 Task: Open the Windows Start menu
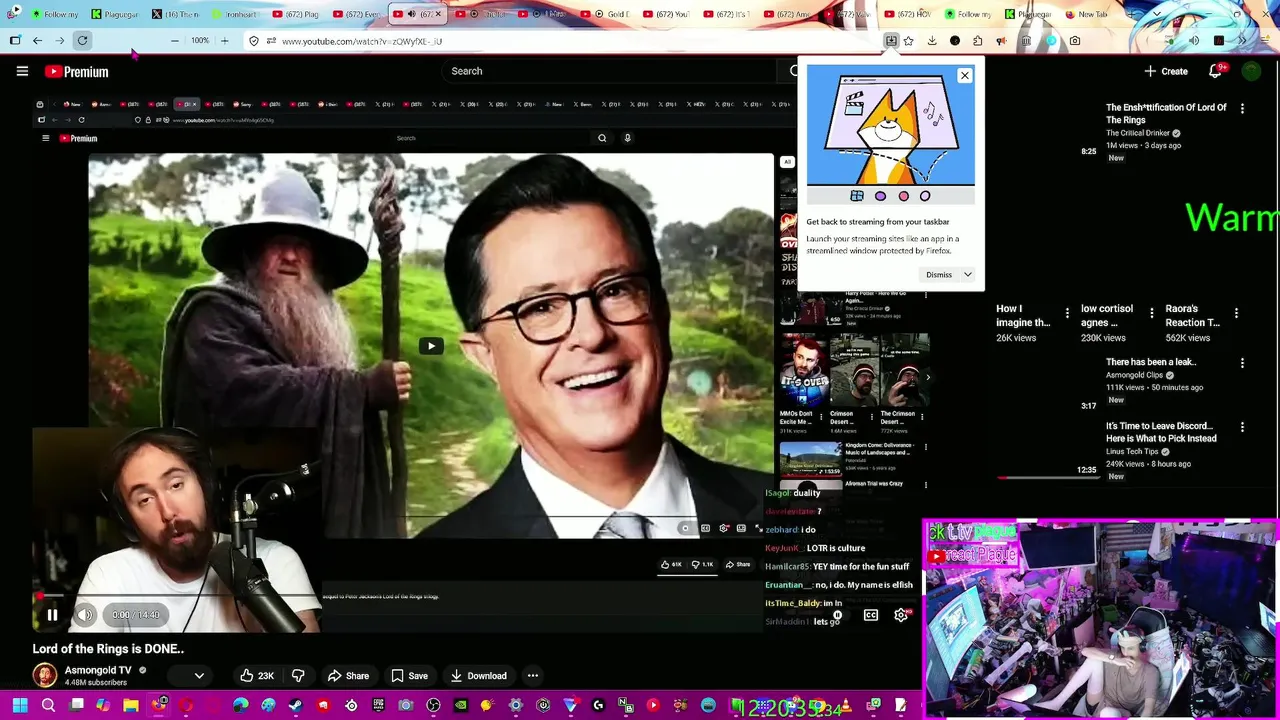click(x=19, y=706)
